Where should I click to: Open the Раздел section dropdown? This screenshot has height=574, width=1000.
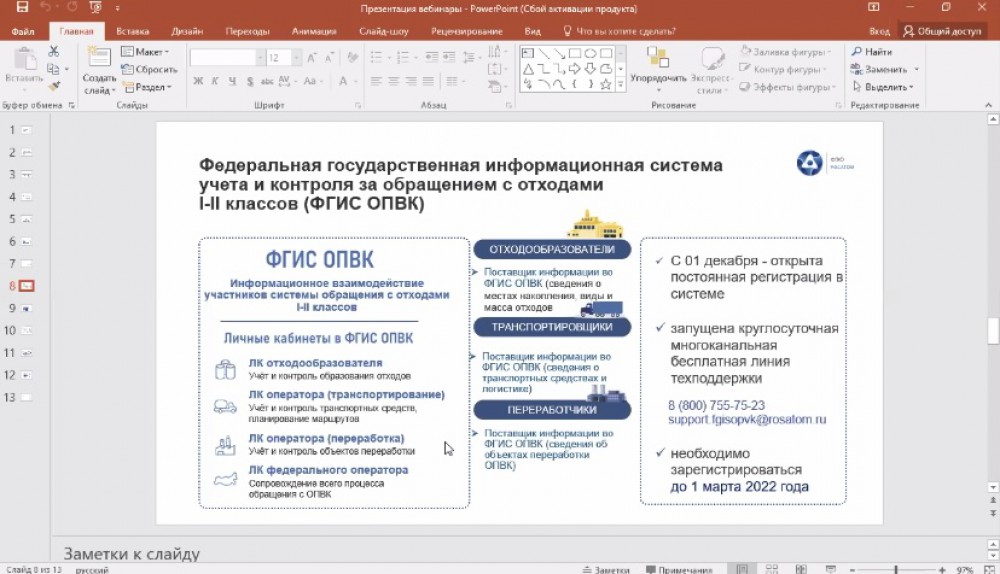tap(147, 87)
